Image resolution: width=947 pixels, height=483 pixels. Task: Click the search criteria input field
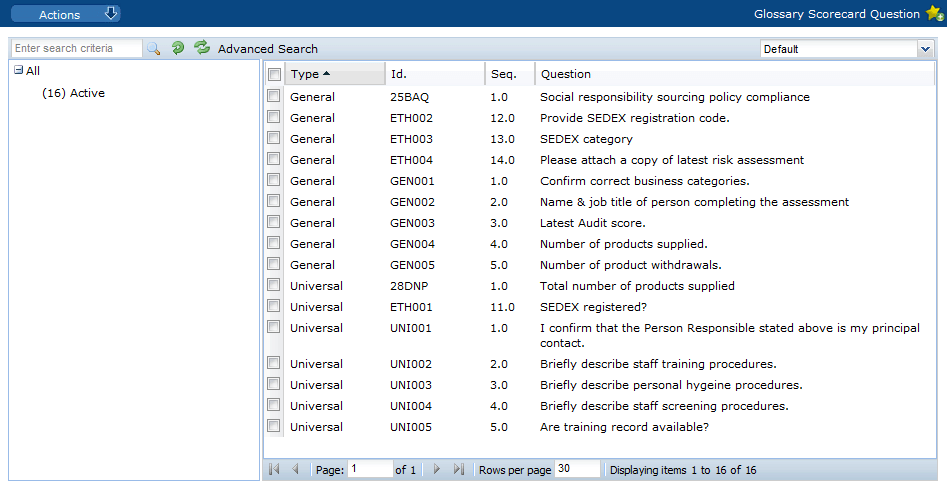tap(77, 48)
